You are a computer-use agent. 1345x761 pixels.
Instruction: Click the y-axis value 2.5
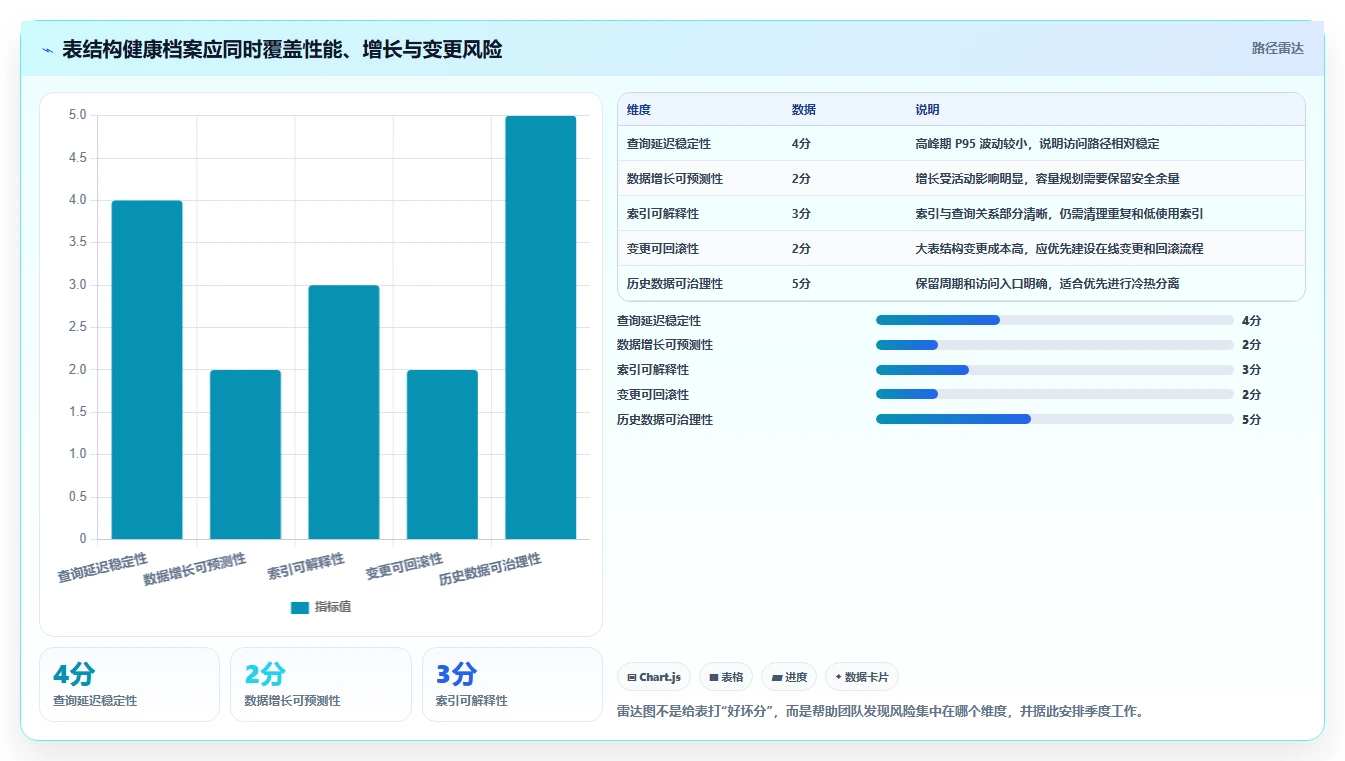pos(77,327)
